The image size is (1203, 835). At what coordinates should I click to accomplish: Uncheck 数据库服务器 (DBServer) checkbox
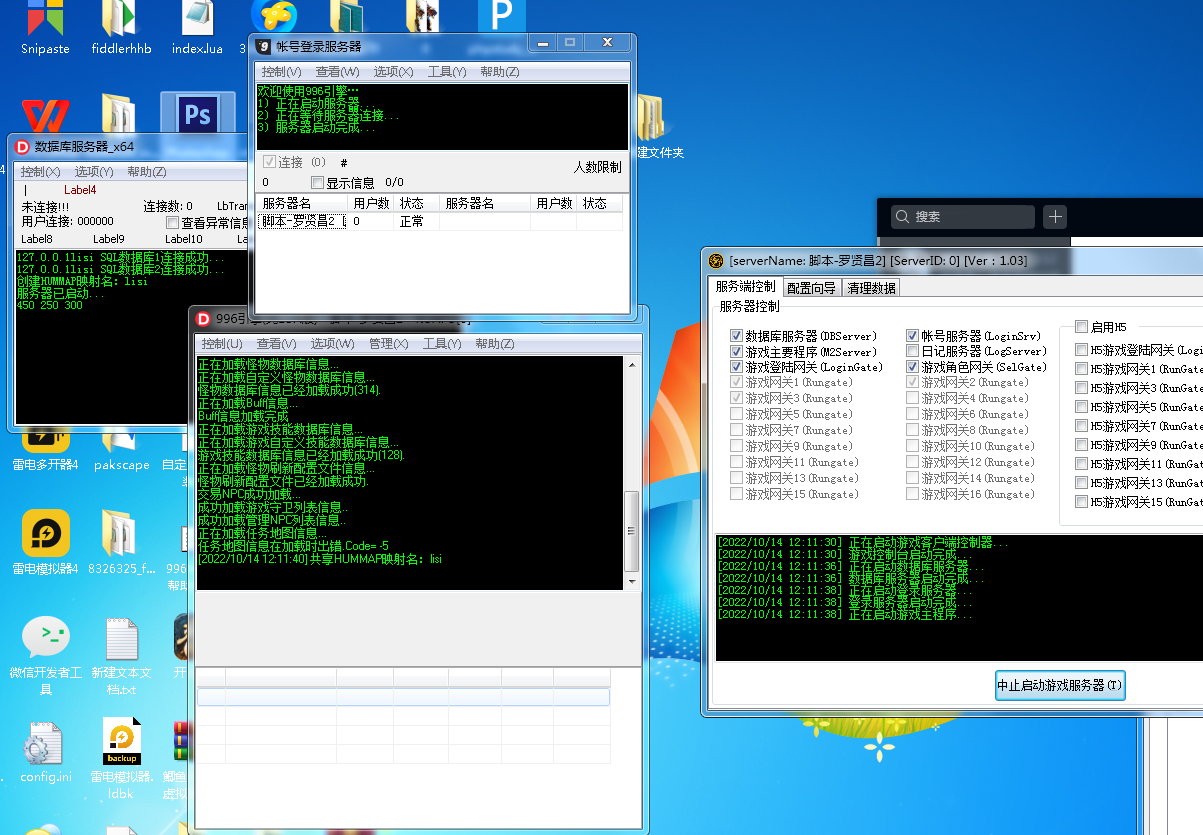(737, 336)
